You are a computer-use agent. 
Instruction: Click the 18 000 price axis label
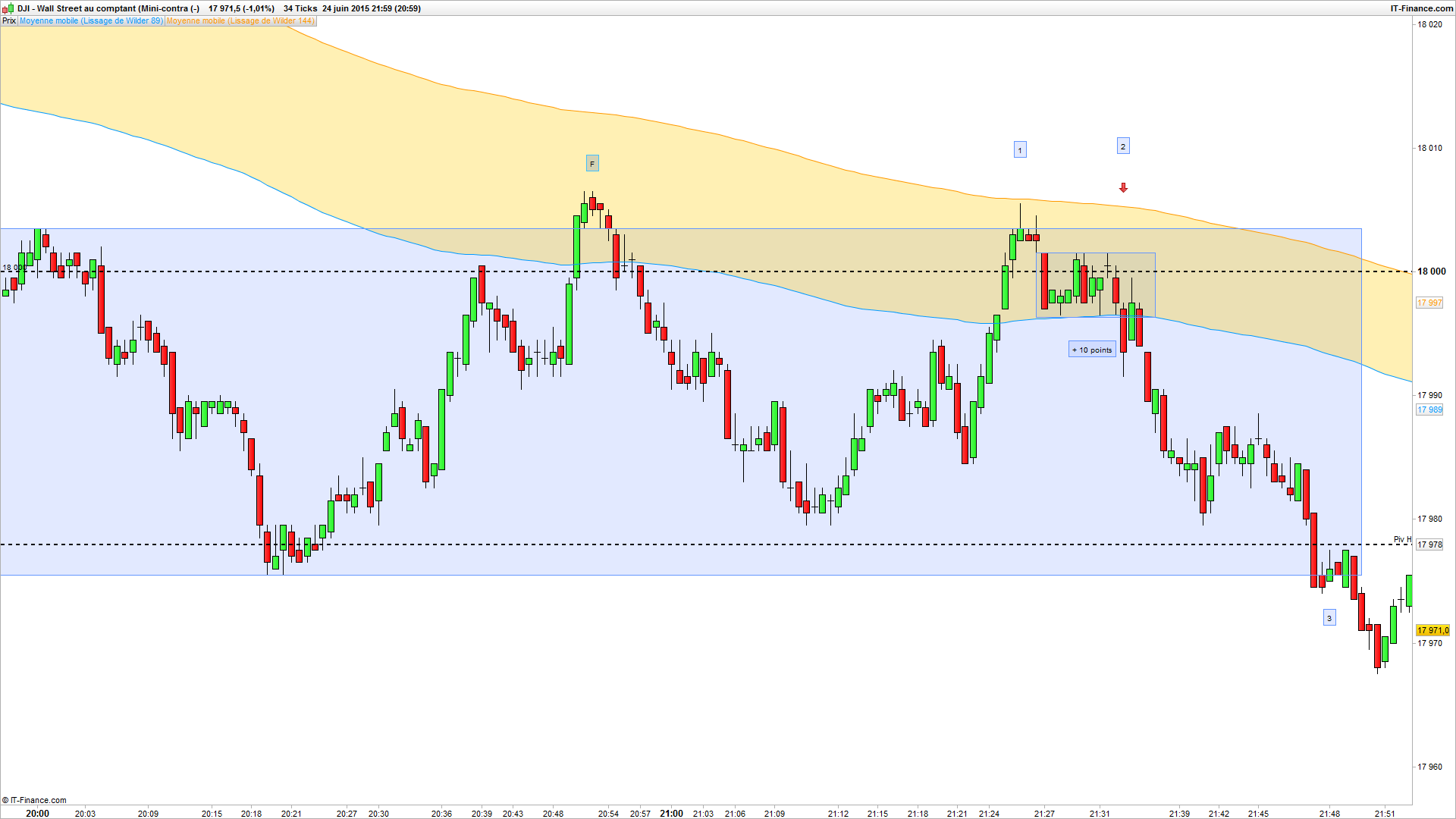(1432, 271)
